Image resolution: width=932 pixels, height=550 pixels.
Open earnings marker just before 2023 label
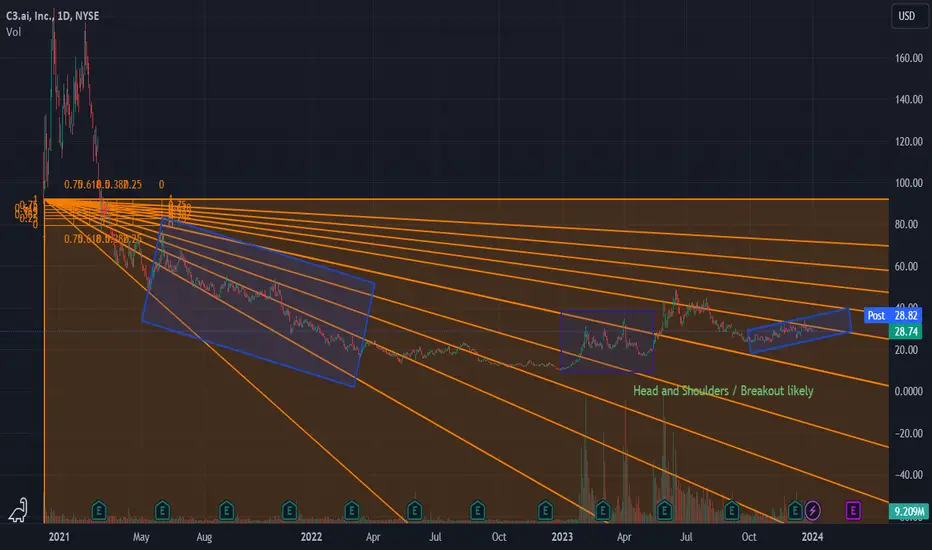coord(545,510)
